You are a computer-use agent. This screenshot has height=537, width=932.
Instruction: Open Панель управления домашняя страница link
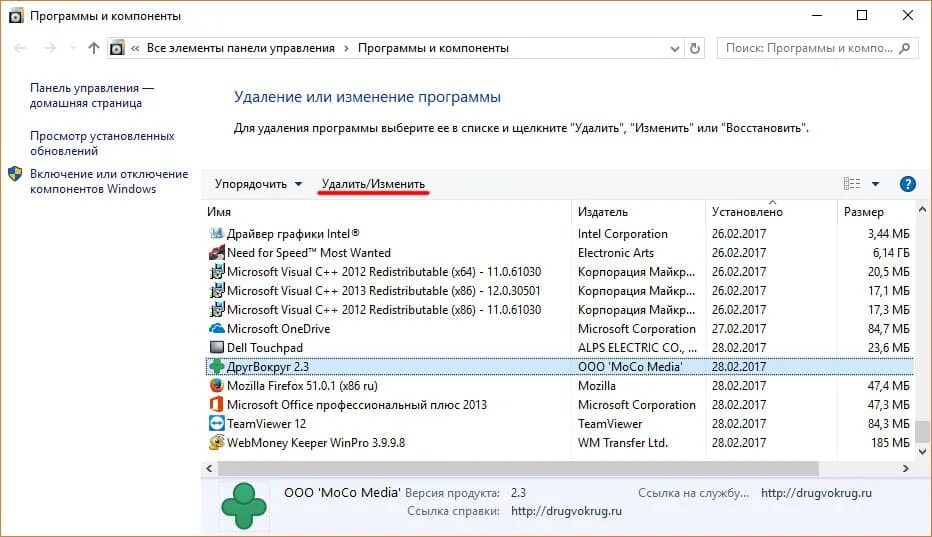pyautogui.click(x=92, y=95)
